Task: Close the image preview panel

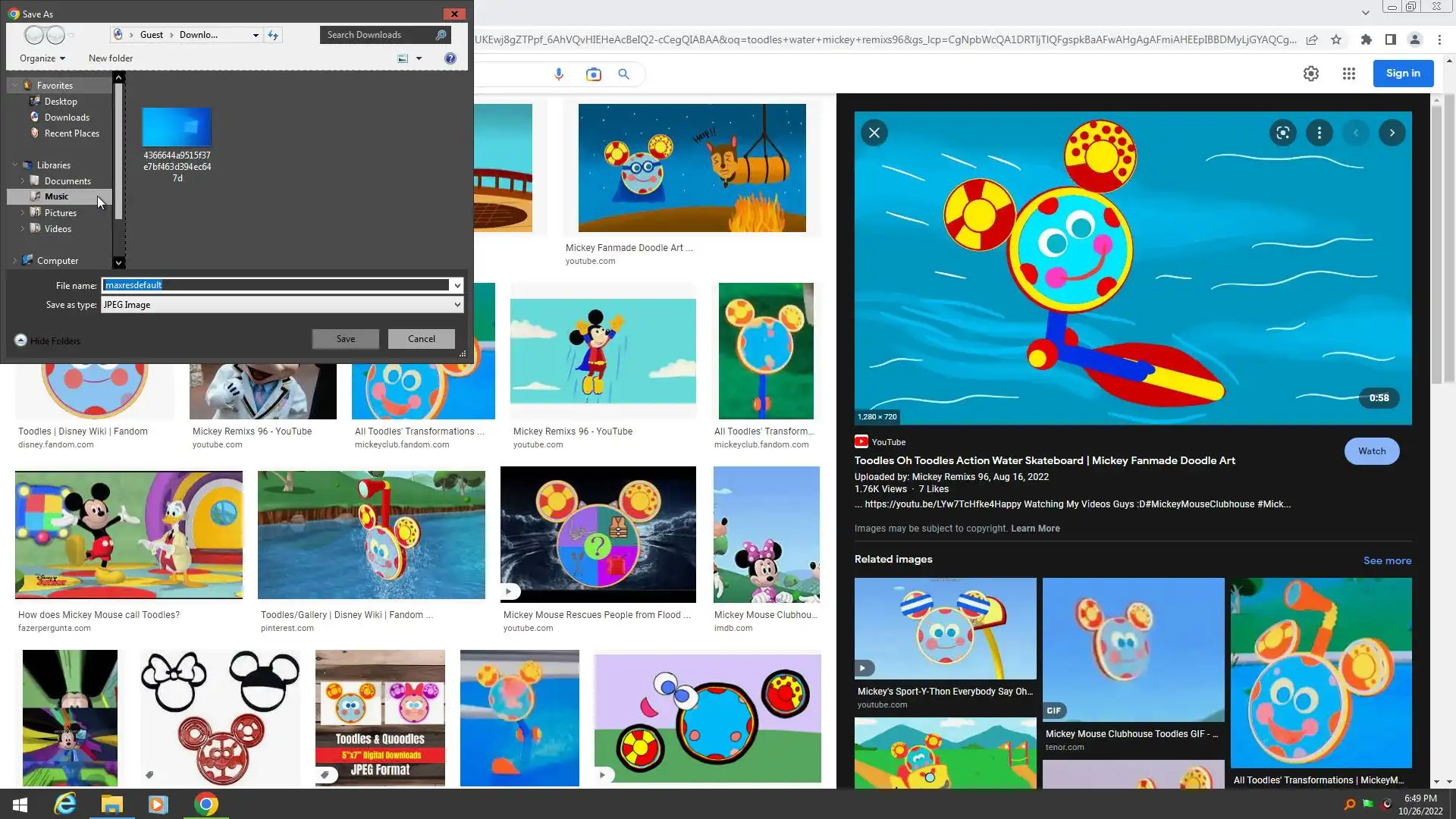Action: point(874,133)
